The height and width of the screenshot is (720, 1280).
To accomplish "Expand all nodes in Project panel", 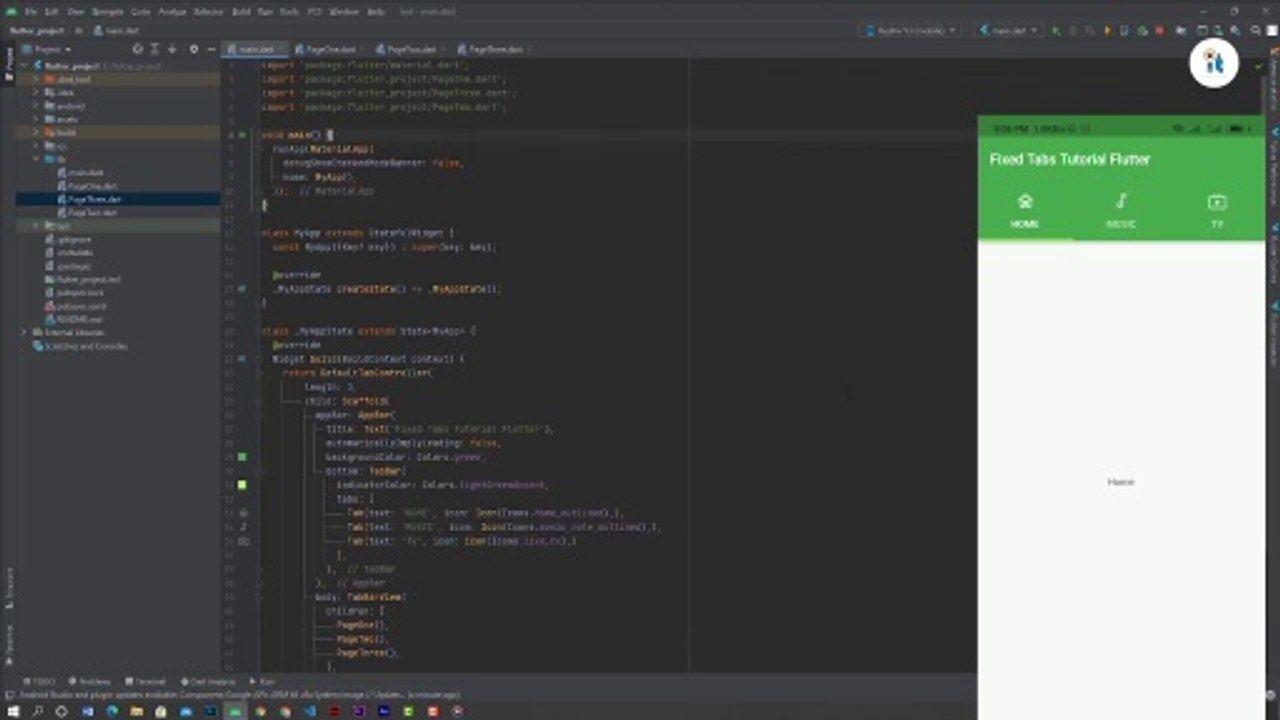I will coord(154,48).
